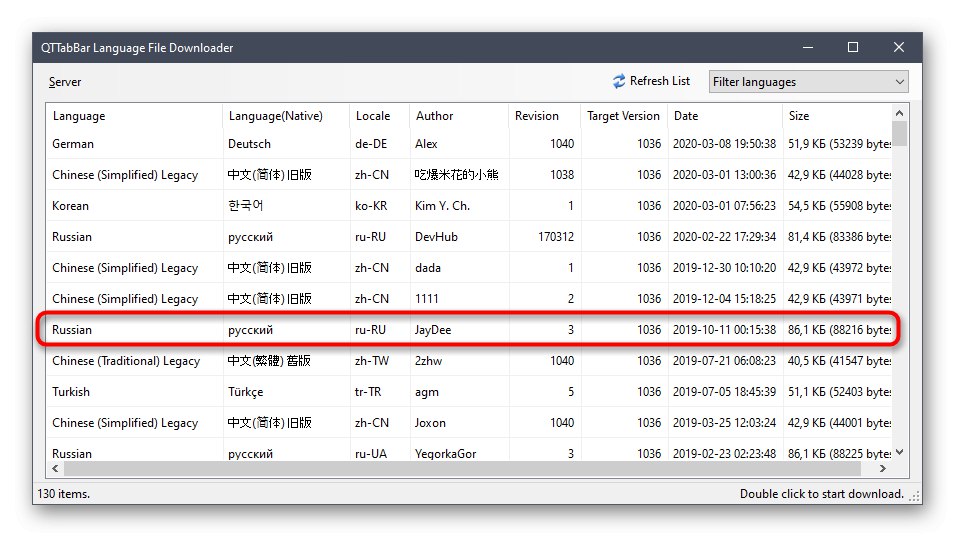This screenshot has height=537, width=955.
Task: Click date 2019-07-05 18:45:39
Action: pos(724,391)
